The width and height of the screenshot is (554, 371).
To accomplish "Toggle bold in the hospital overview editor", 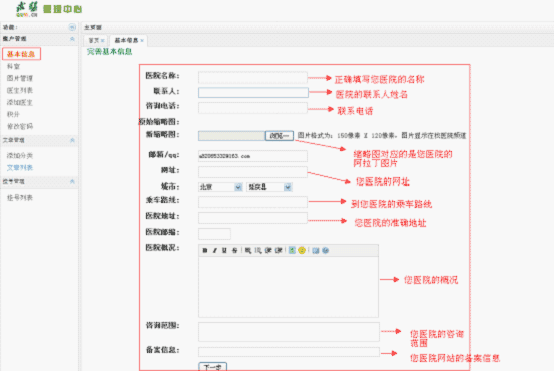I will (205, 251).
